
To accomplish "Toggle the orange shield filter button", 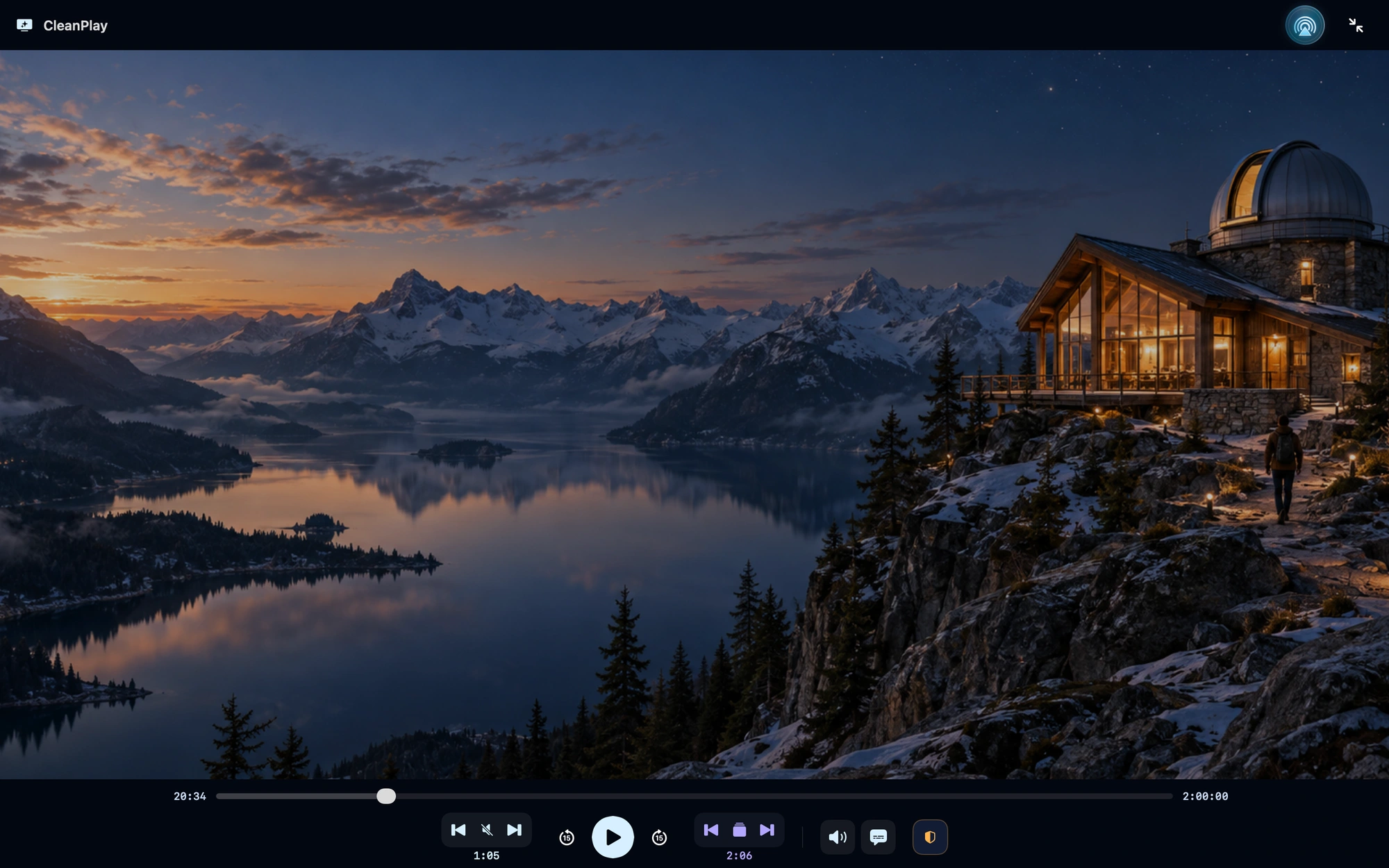I will tap(930, 837).
